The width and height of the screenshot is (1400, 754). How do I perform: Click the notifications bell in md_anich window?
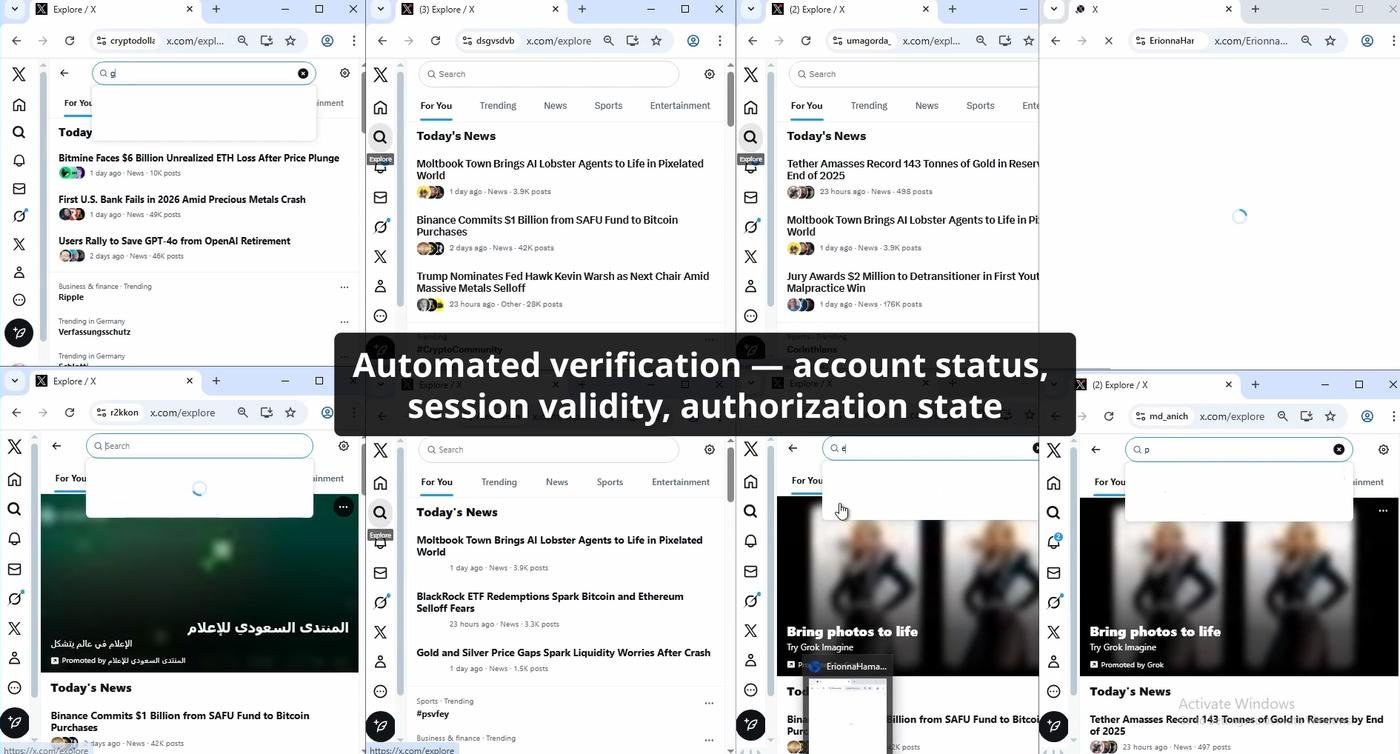tap(1053, 541)
